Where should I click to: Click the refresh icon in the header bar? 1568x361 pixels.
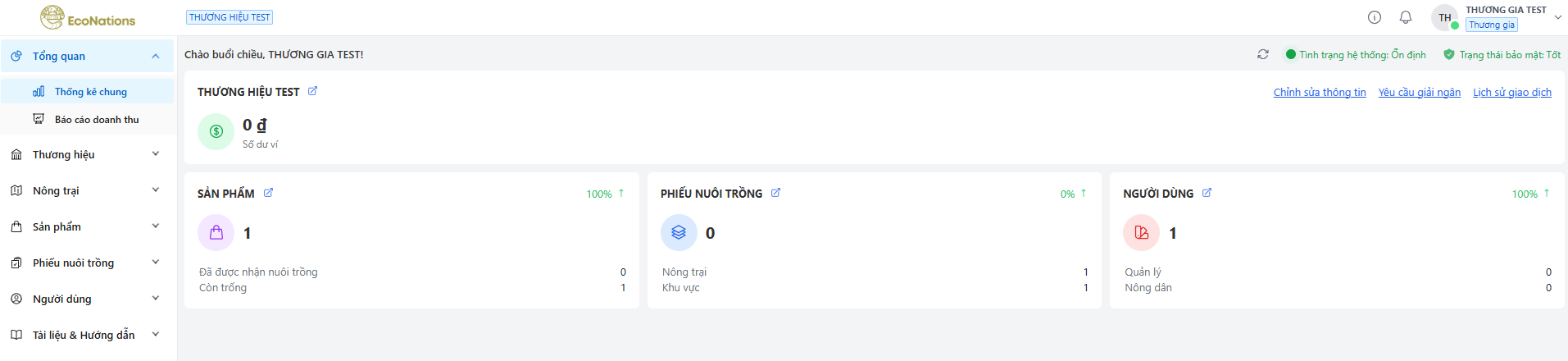point(1263,54)
